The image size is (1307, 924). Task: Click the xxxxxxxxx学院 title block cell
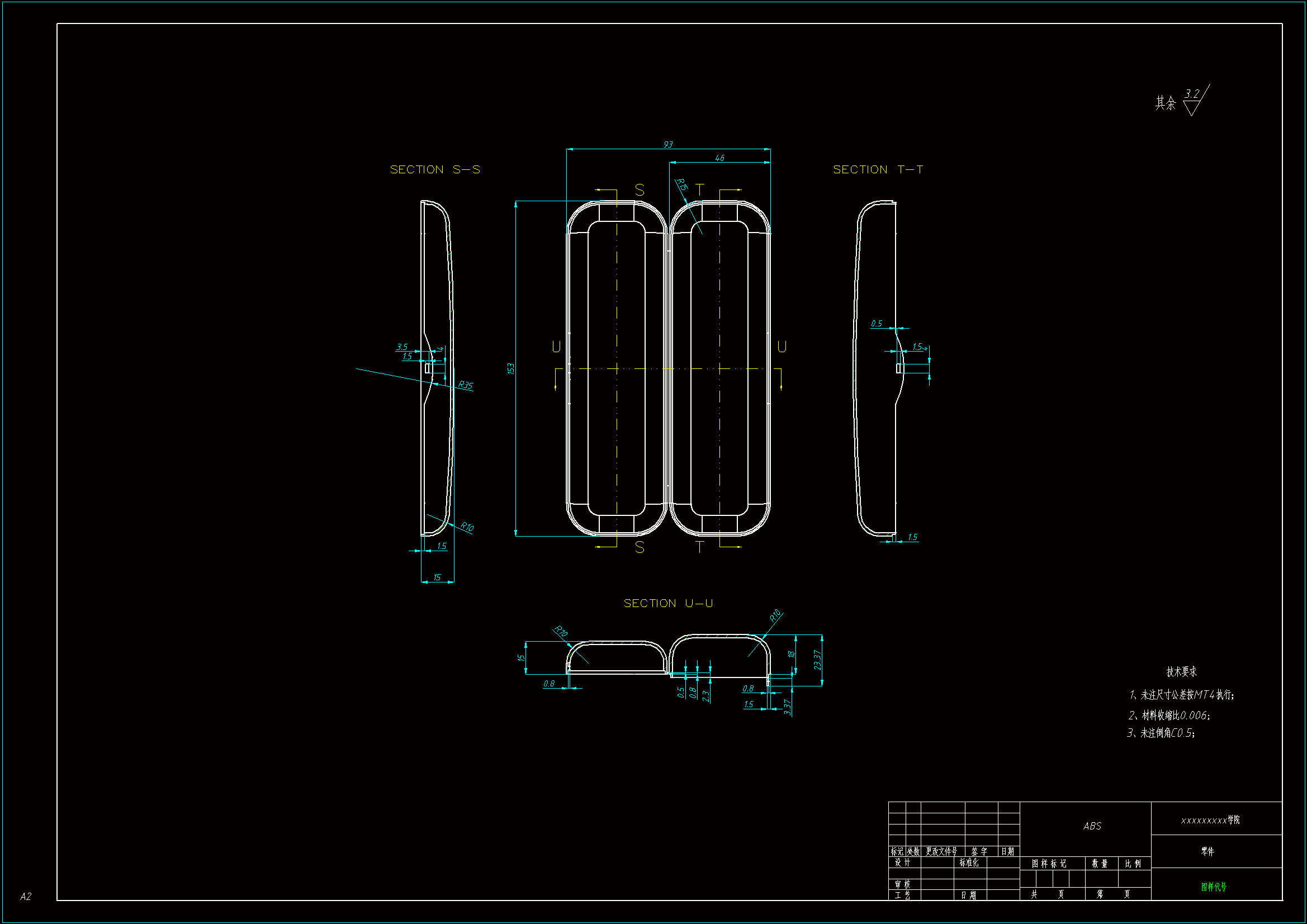pos(1210,821)
